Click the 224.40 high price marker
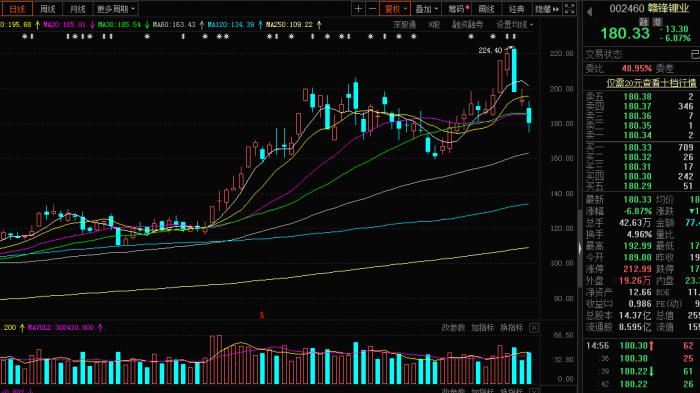Image resolution: width=700 pixels, height=393 pixels. 490,50
